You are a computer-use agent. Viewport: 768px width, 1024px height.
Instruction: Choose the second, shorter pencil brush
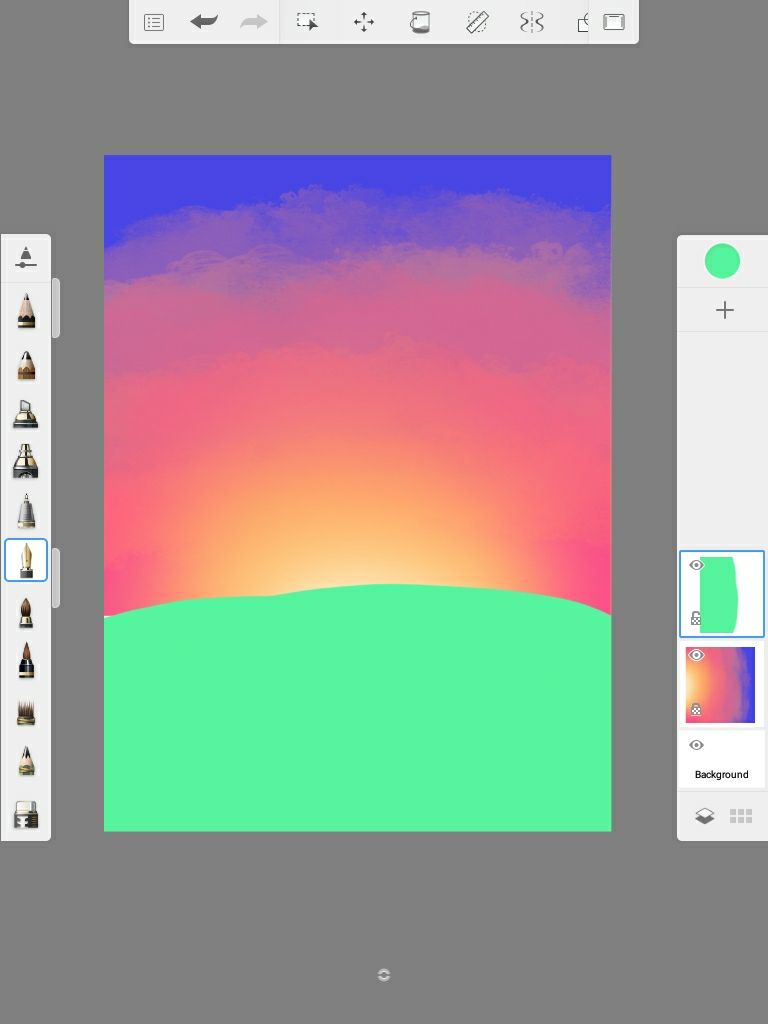coord(26,366)
